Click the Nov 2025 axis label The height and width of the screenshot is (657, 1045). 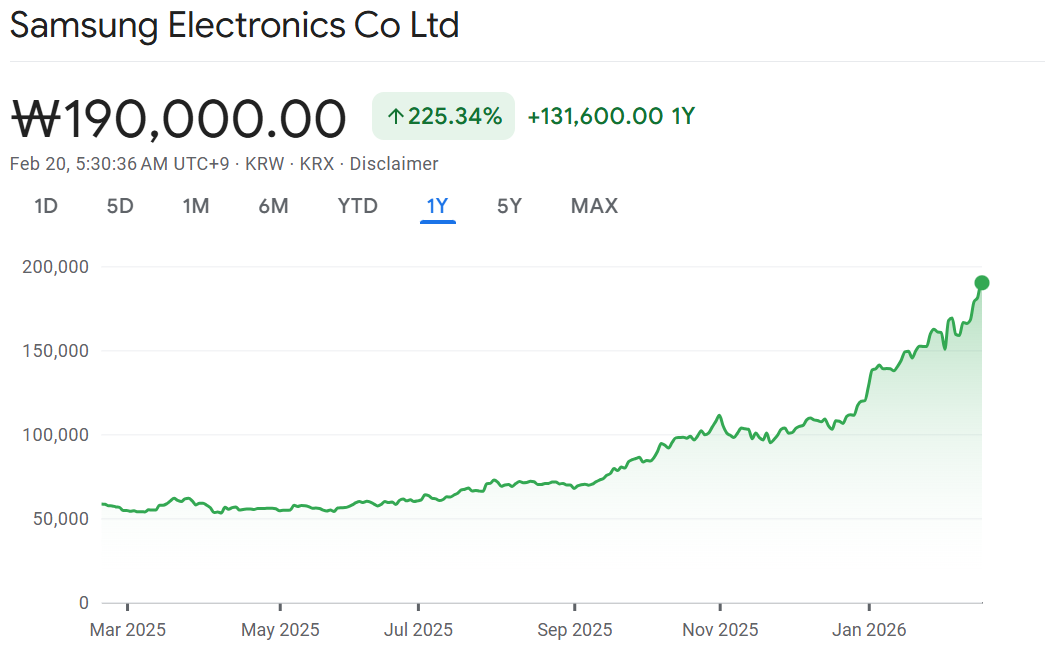click(720, 630)
